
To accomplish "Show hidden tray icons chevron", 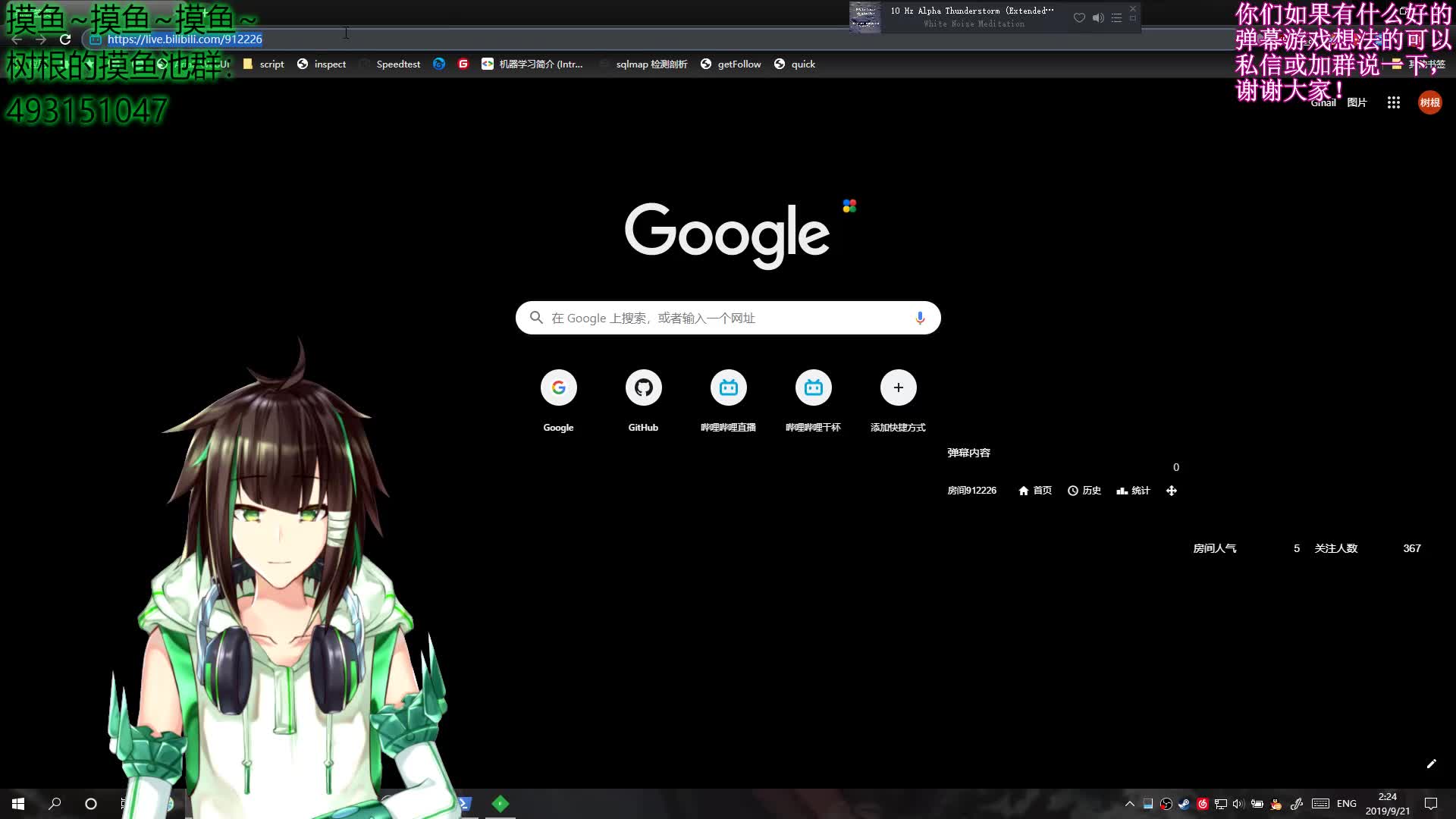I will point(1130,804).
